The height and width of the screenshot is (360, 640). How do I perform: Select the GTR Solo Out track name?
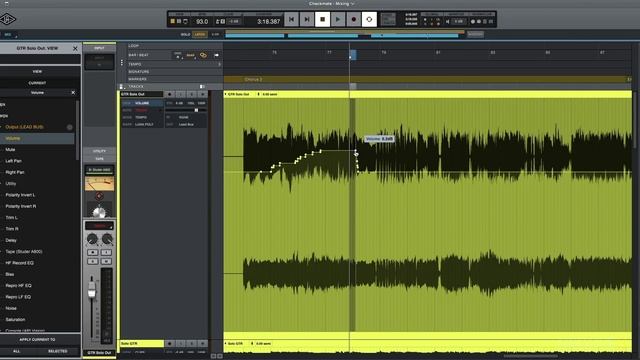click(x=142, y=94)
